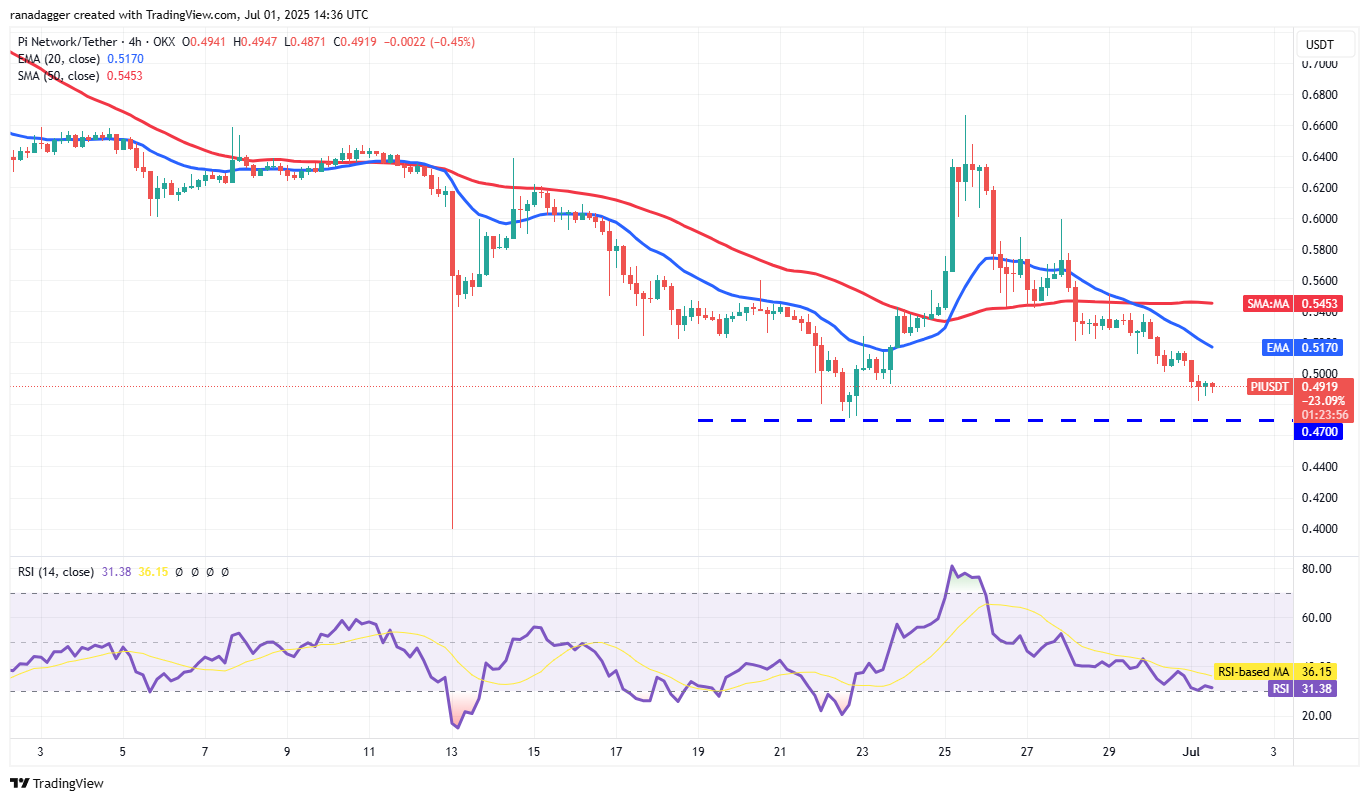Select the EMA (20, close) indicator legend
This screenshot has width=1369, height=801.
(58, 59)
